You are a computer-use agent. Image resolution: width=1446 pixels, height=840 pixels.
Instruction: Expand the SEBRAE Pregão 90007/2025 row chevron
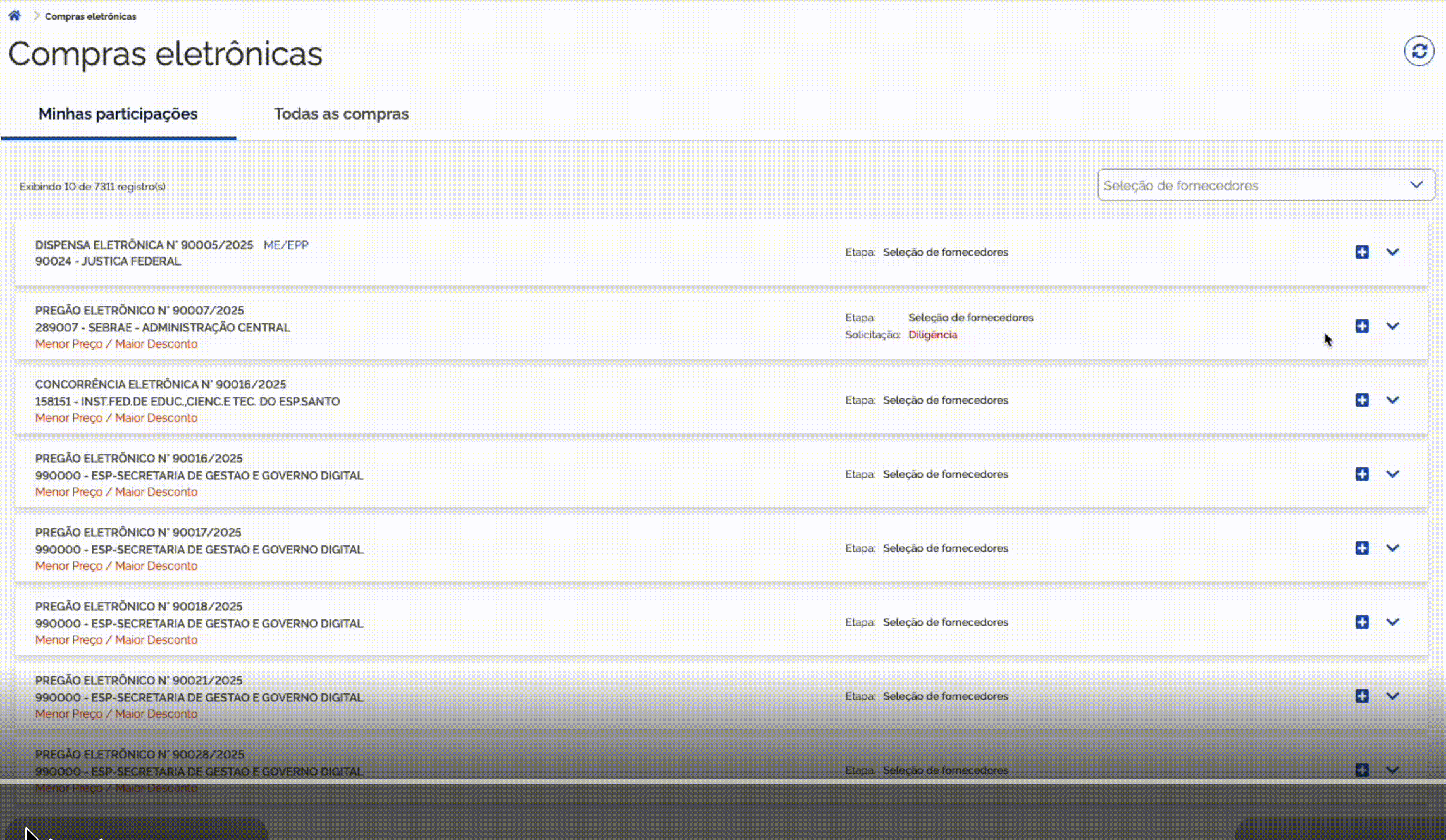(x=1392, y=326)
